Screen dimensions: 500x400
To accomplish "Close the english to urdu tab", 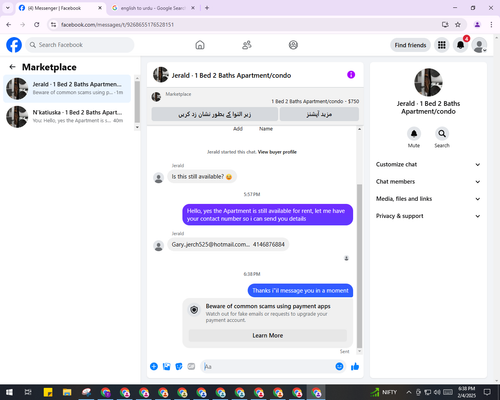I will (x=193, y=8).
